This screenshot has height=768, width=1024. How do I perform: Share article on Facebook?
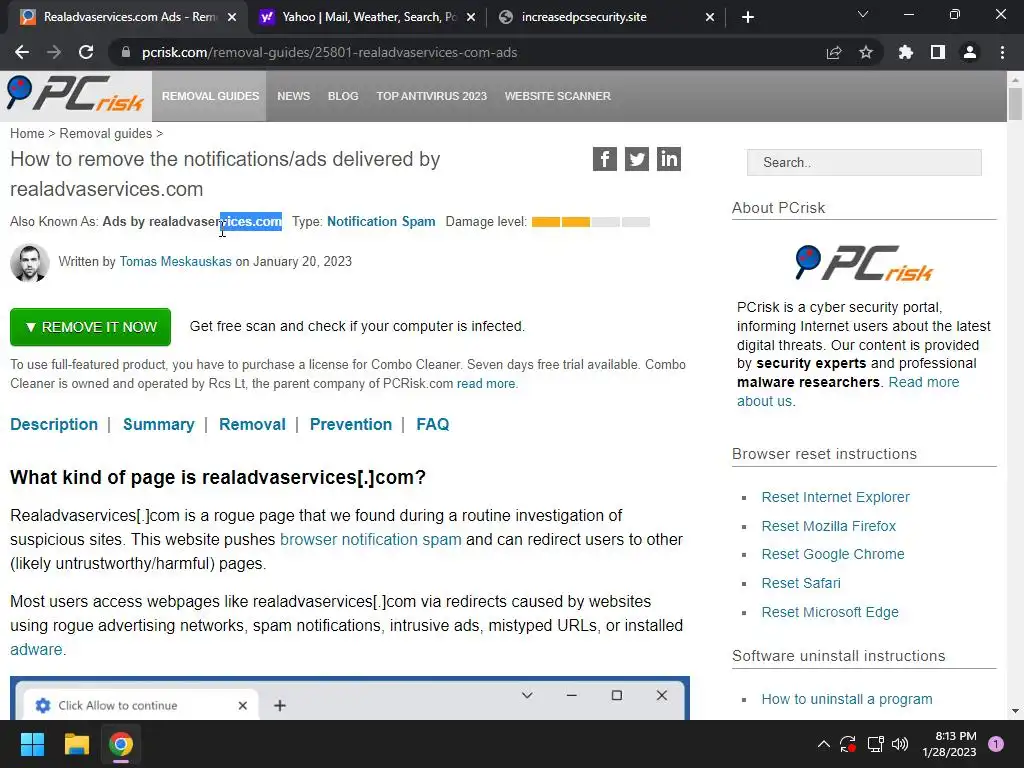(605, 159)
